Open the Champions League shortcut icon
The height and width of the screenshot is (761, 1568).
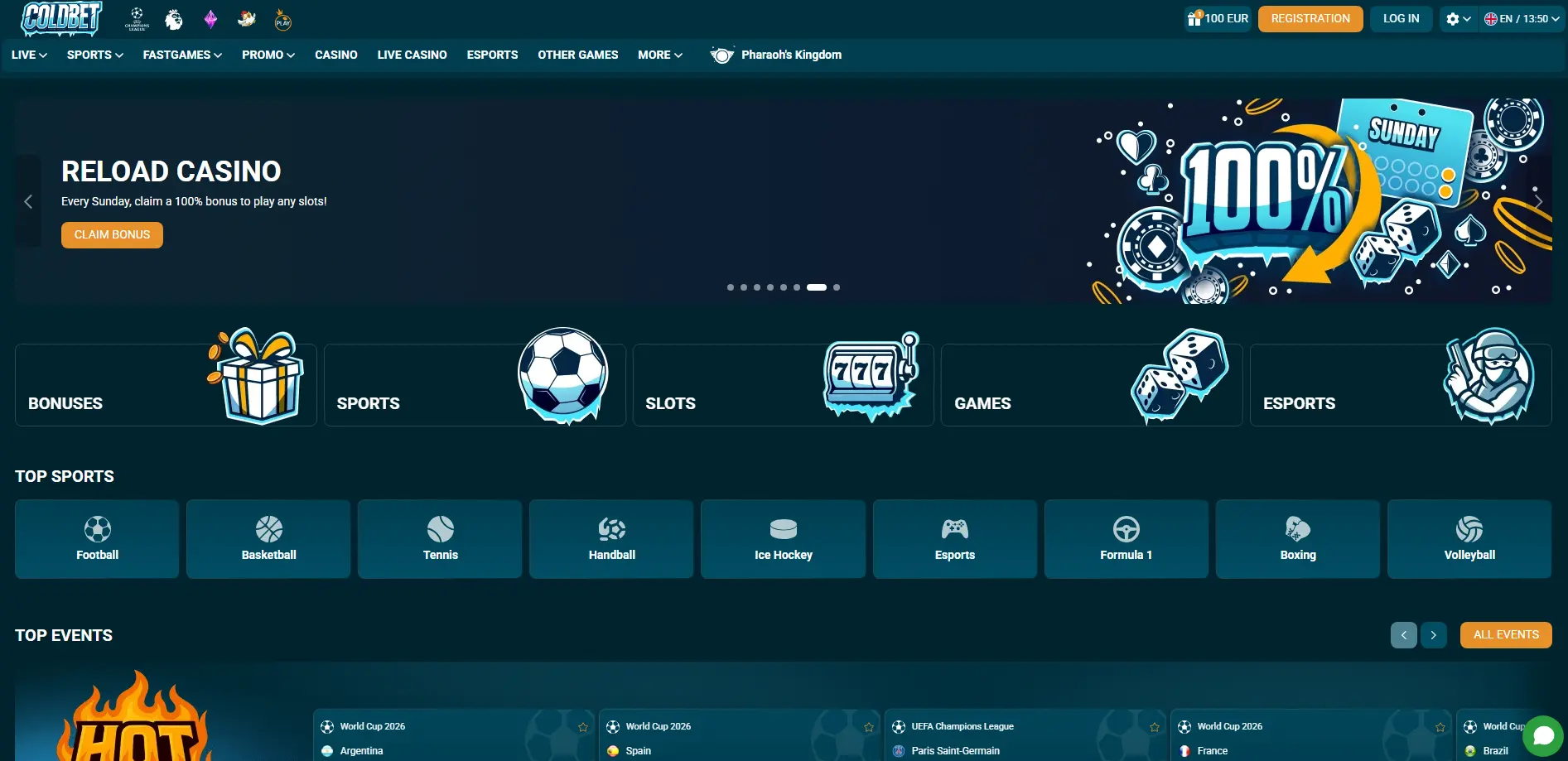click(137, 19)
